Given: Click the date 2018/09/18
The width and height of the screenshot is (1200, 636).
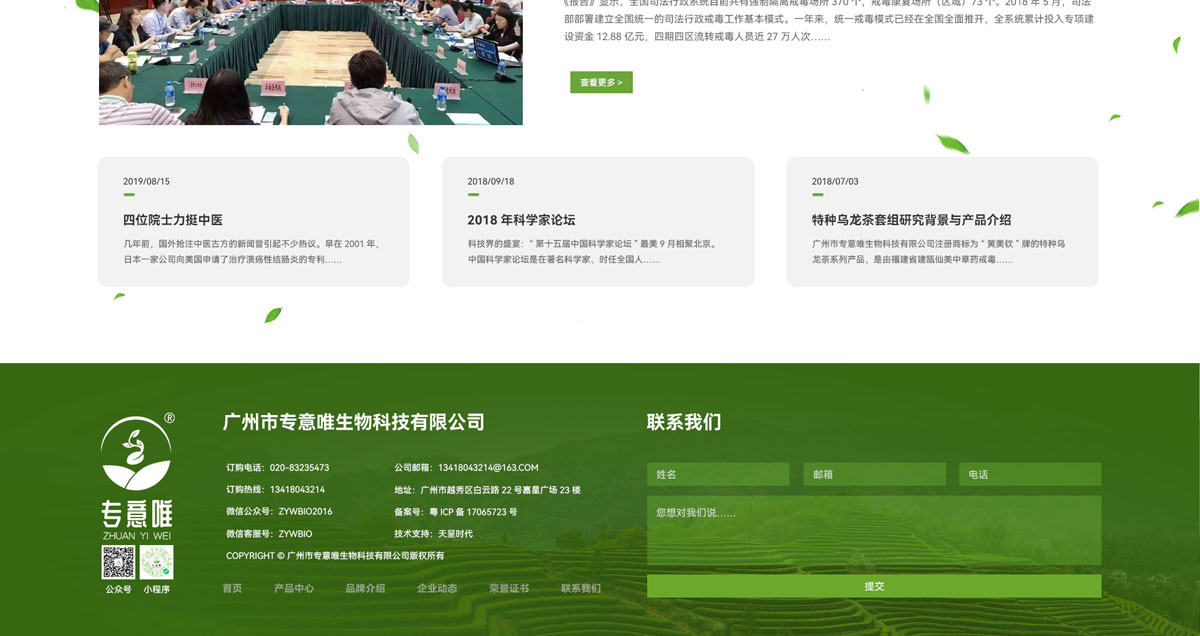Looking at the screenshot, I should pyautogui.click(x=491, y=182).
